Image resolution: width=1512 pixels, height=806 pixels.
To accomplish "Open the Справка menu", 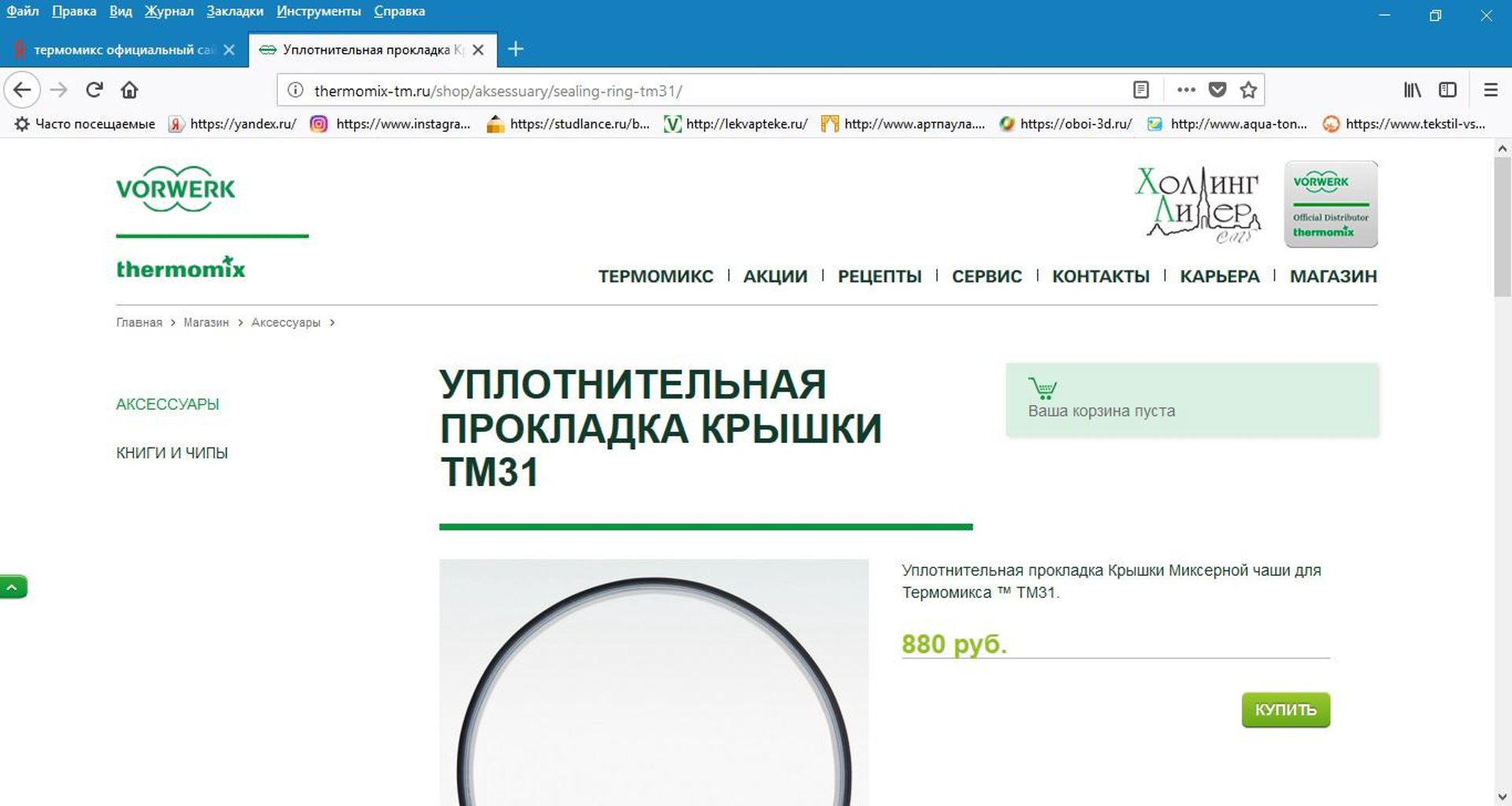I will click(x=399, y=11).
